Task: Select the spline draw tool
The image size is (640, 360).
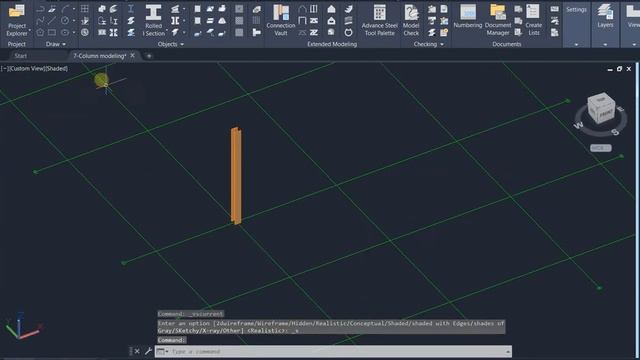Action: tap(40, 20)
